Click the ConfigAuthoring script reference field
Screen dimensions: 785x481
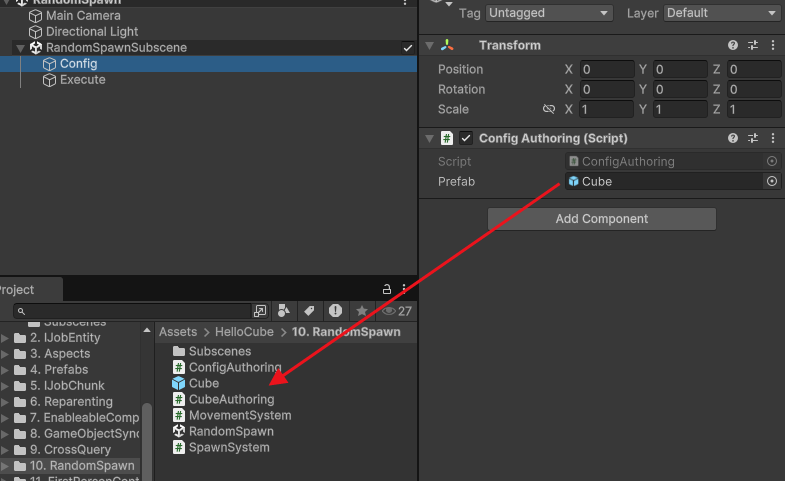pyautogui.click(x=665, y=161)
